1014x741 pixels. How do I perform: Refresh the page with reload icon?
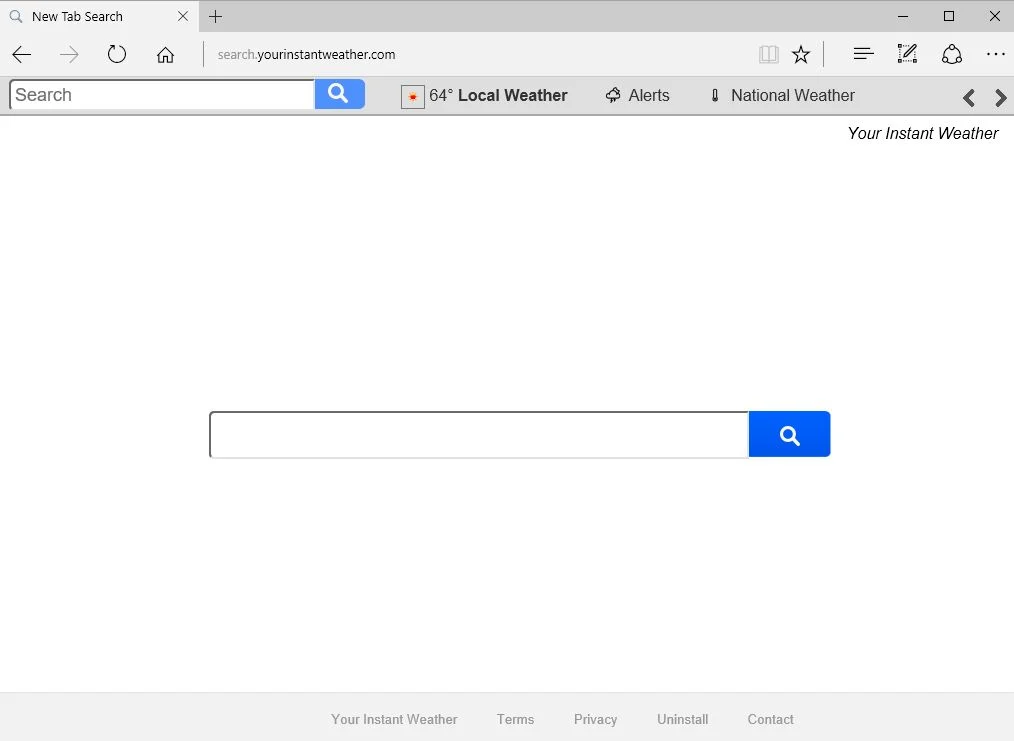117,54
